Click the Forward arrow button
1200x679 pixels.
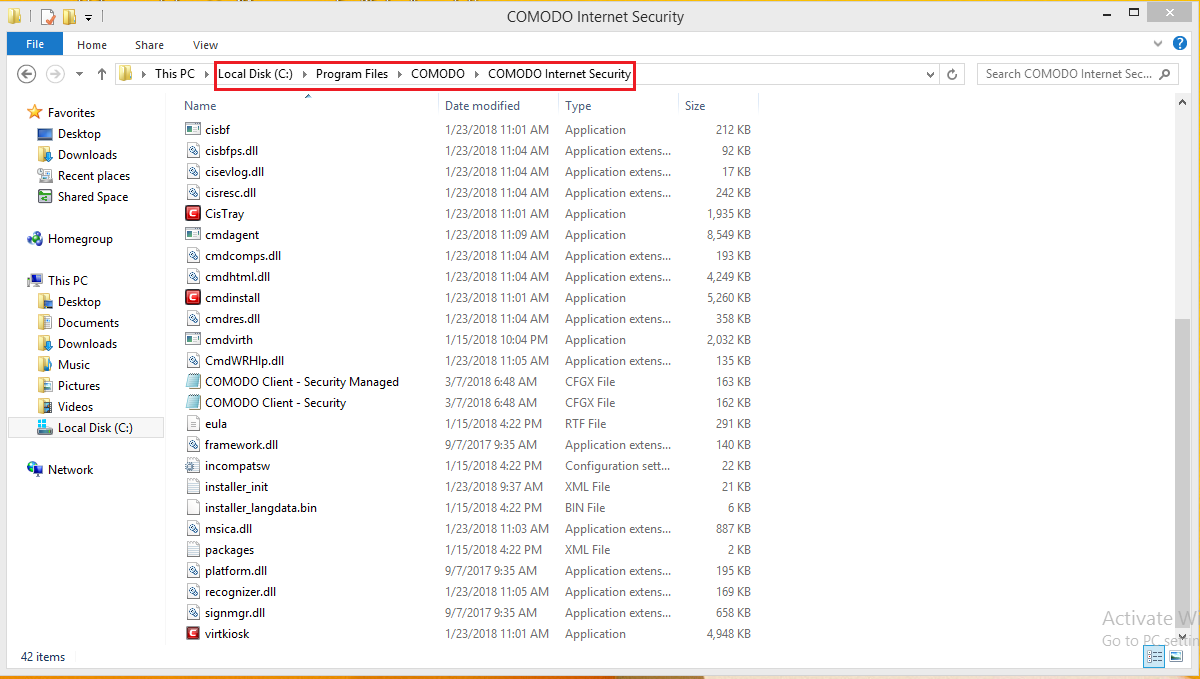point(56,74)
